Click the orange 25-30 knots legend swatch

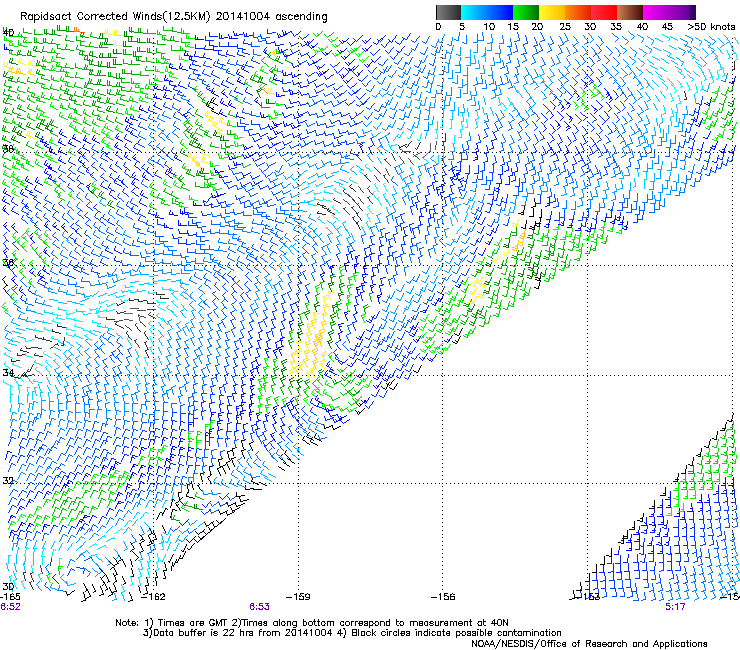tap(578, 12)
